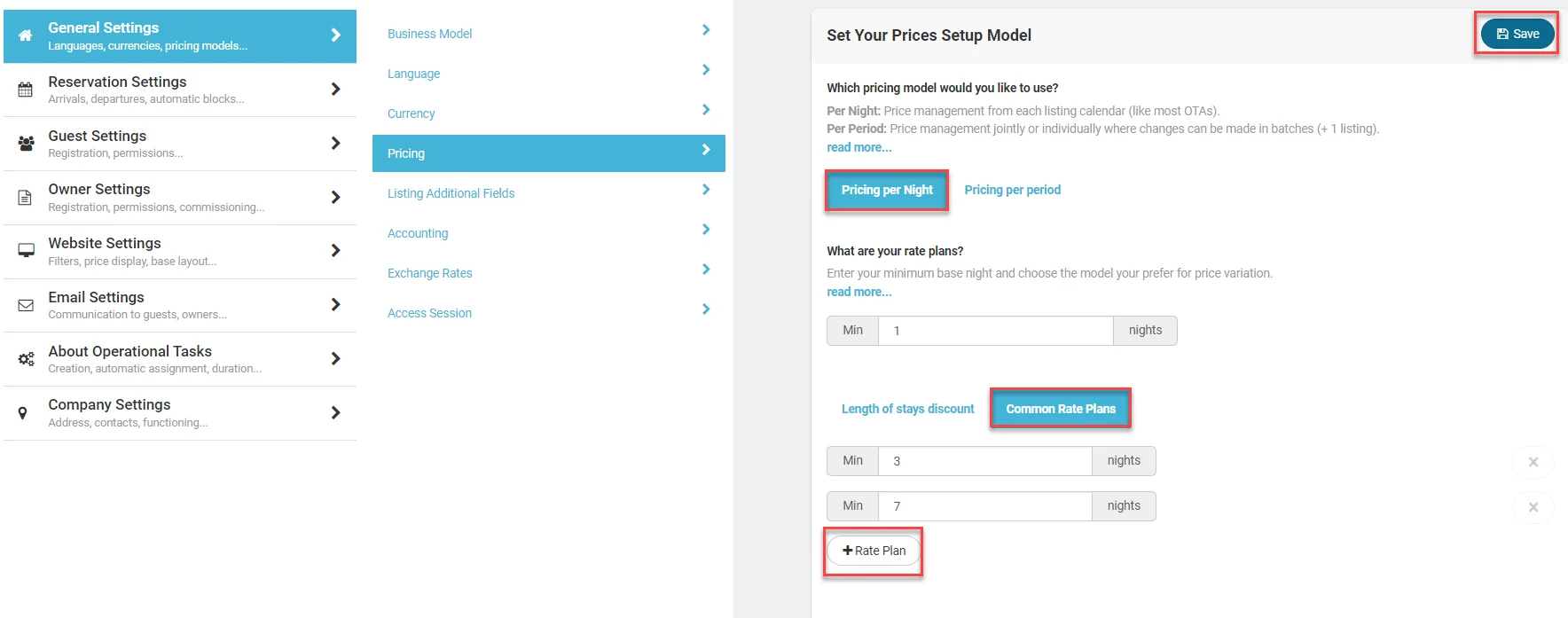Click the gears icon beside About Operational Tasks

point(26,359)
